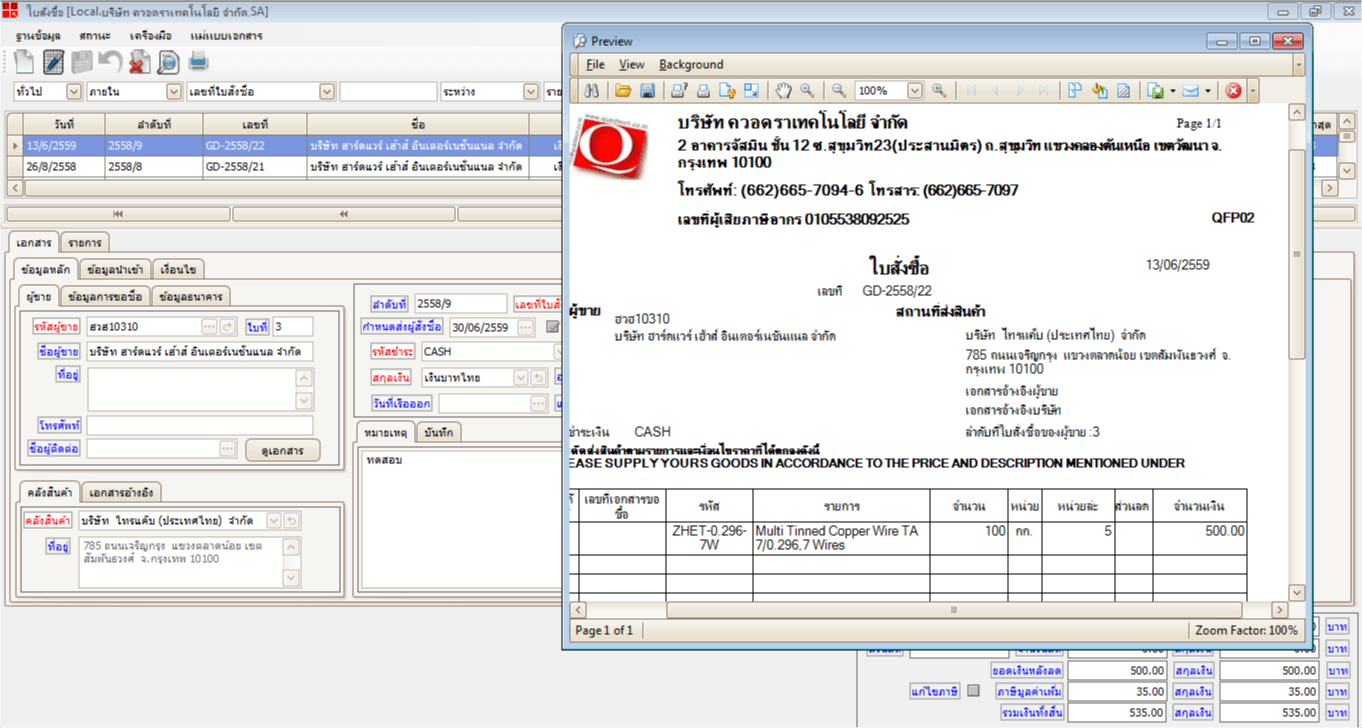Image resolution: width=1362 pixels, height=728 pixels.
Task: Open the export document dropdown arrow in Preview
Action: pos(1172,90)
